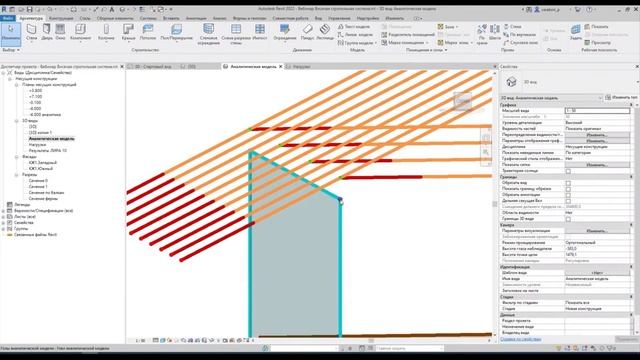Select the Компонент tool

click(x=80, y=32)
